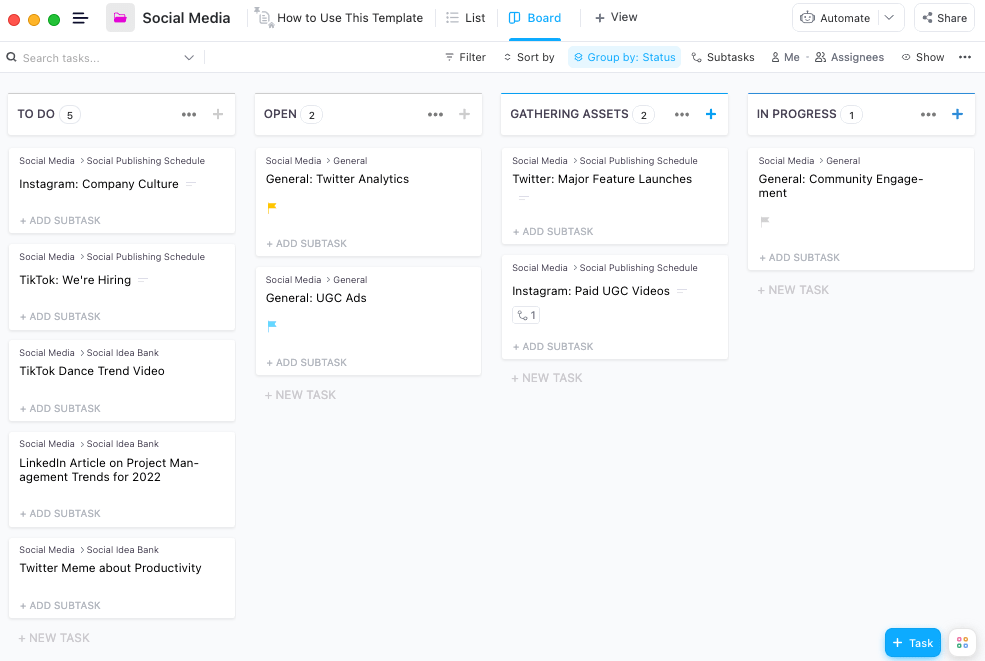Click the hamburger sidebar menu icon

pyautogui.click(x=81, y=18)
